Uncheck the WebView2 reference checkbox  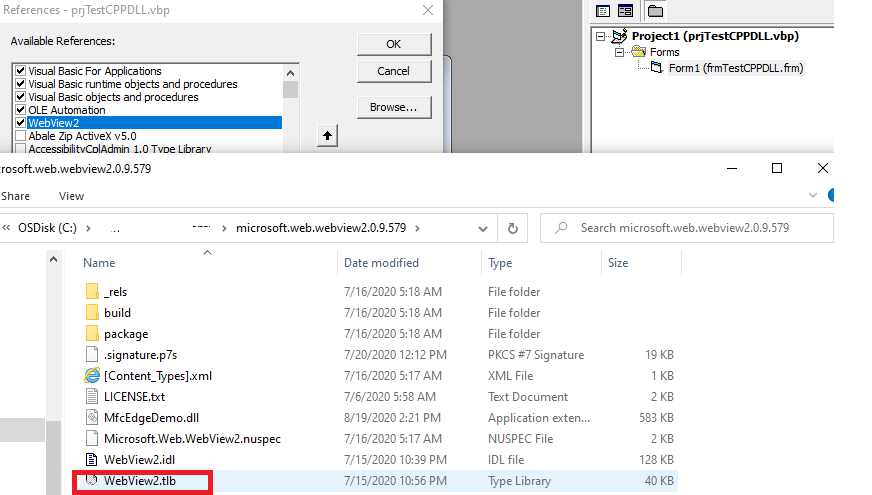click(x=21, y=122)
